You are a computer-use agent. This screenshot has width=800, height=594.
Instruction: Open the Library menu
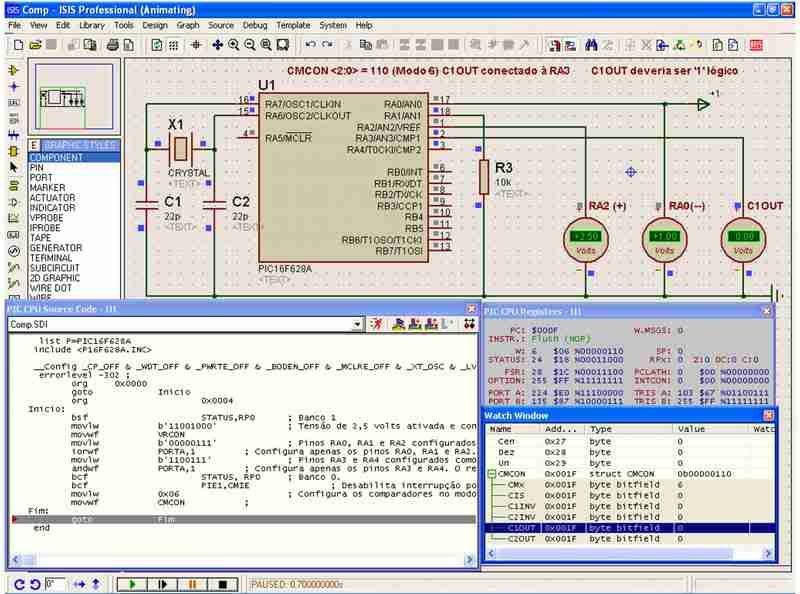[x=92, y=25]
